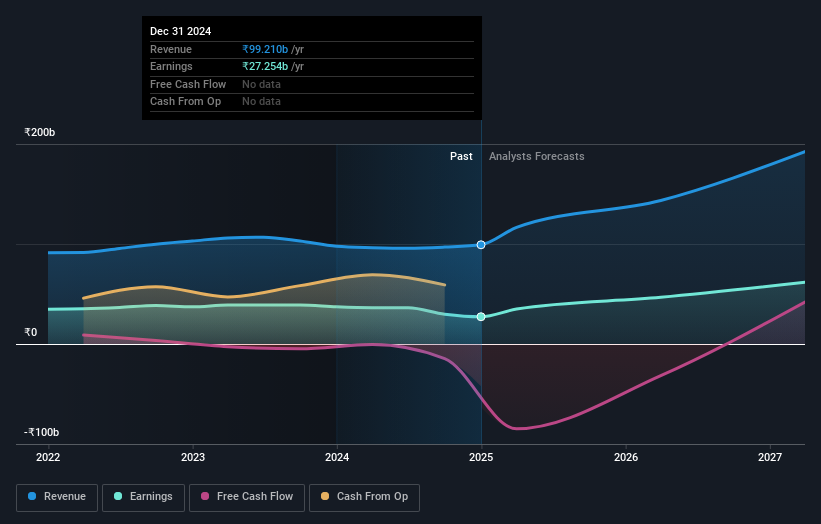Image resolution: width=821 pixels, height=524 pixels.
Task: Select the 2022 x-axis label
Action: tap(48, 458)
